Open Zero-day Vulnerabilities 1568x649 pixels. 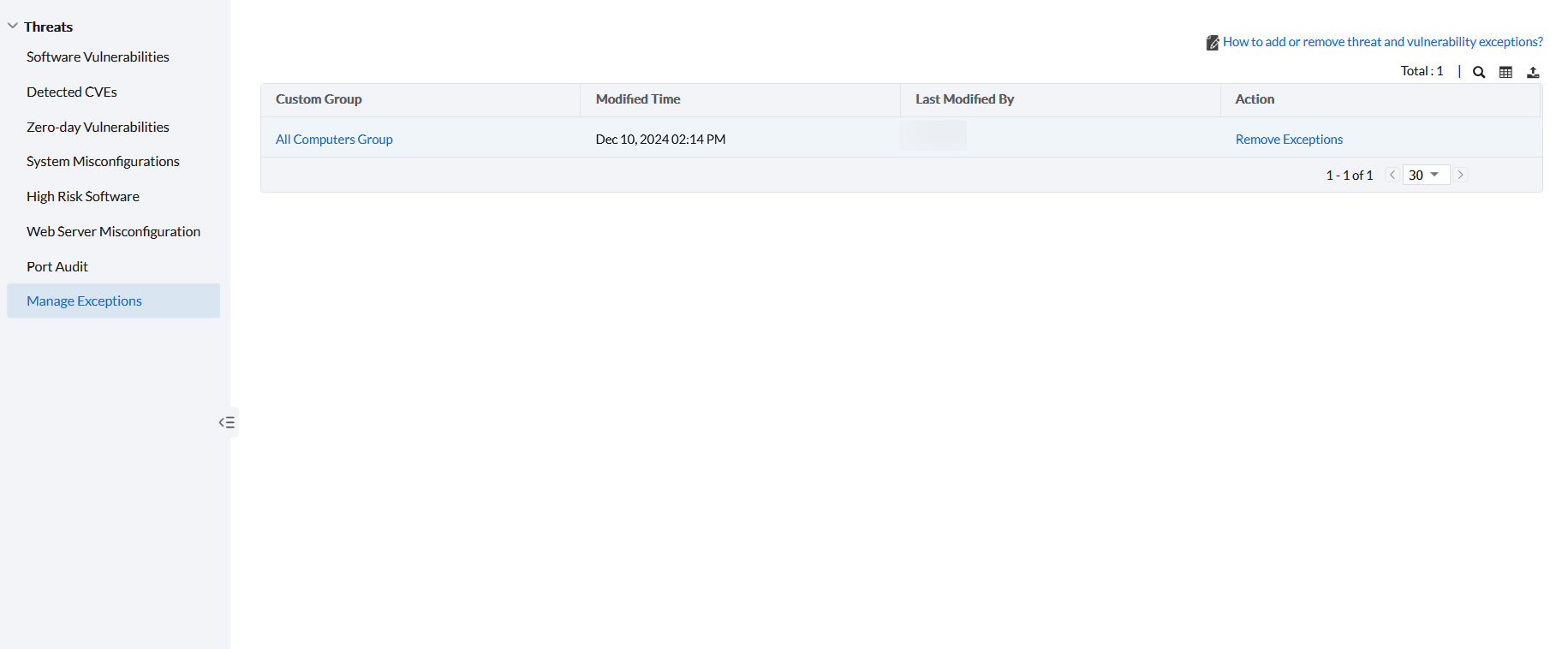click(x=98, y=127)
